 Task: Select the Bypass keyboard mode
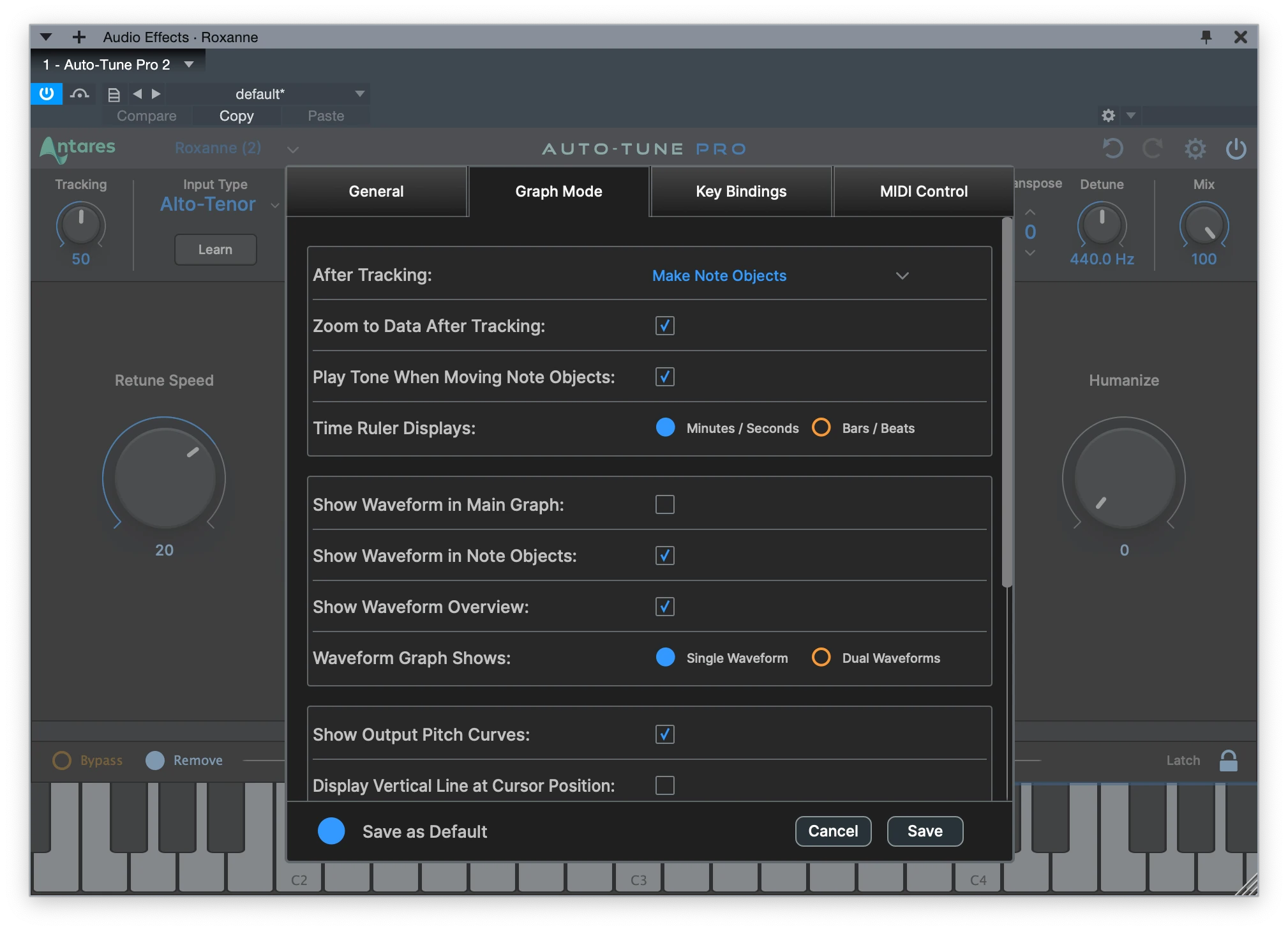pyautogui.click(x=62, y=761)
